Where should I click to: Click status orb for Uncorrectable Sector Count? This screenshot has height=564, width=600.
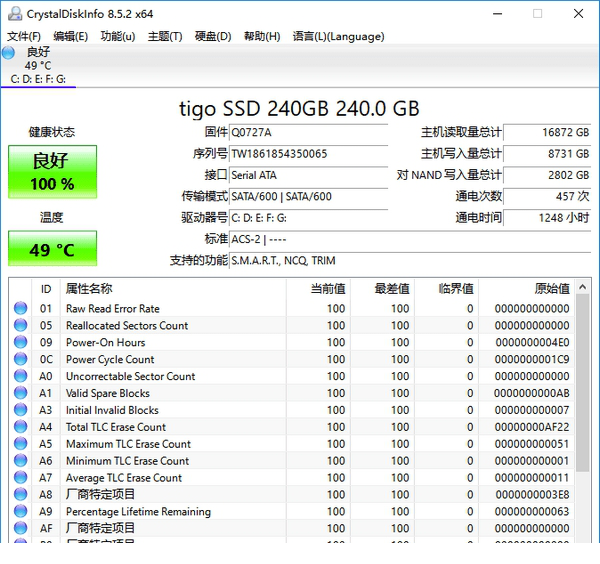pos(20,377)
